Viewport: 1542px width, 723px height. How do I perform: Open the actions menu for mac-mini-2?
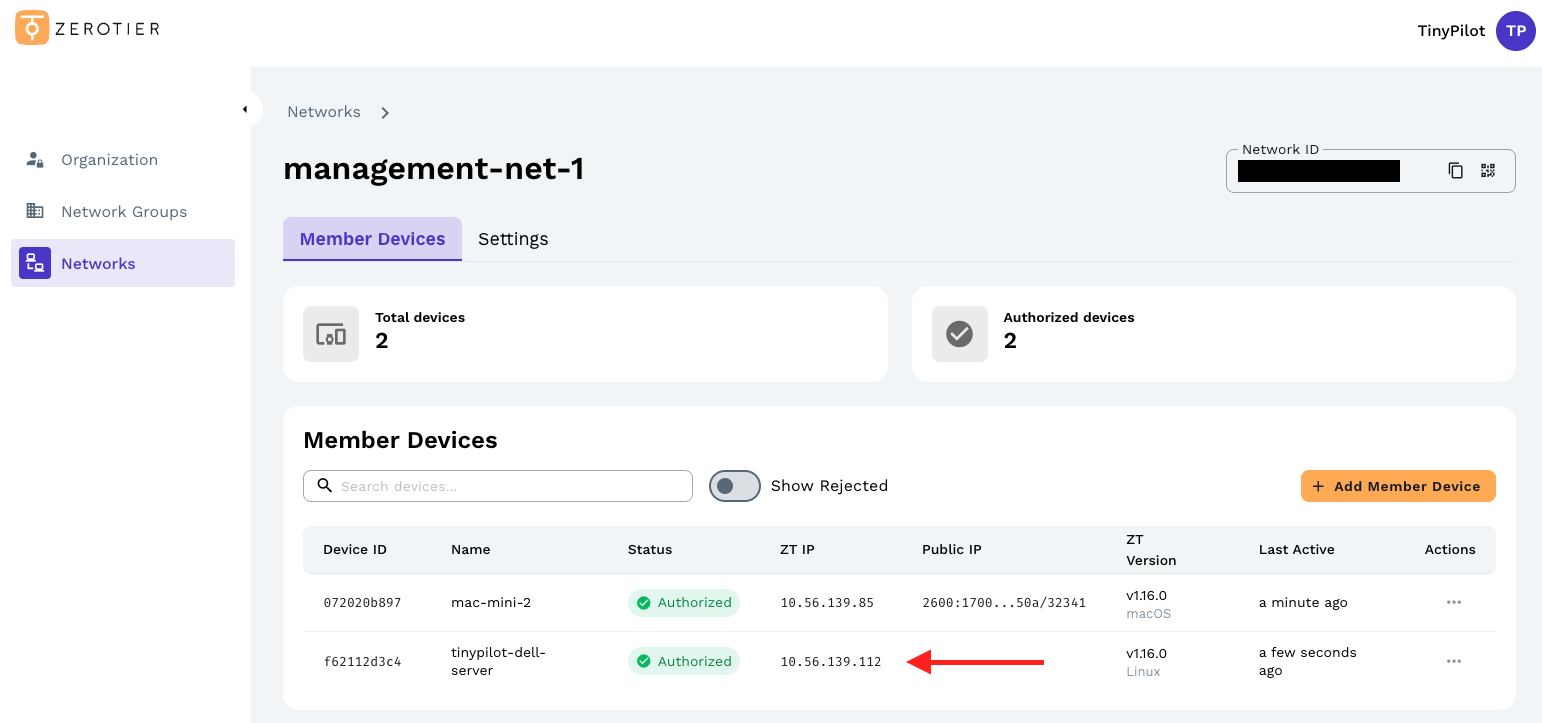[1454, 602]
